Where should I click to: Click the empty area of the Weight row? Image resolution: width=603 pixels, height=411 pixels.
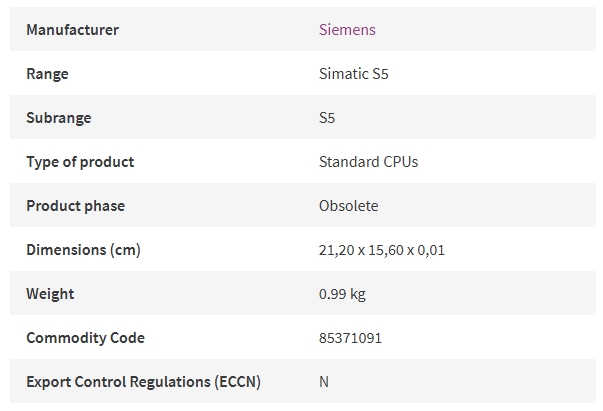[481, 293]
